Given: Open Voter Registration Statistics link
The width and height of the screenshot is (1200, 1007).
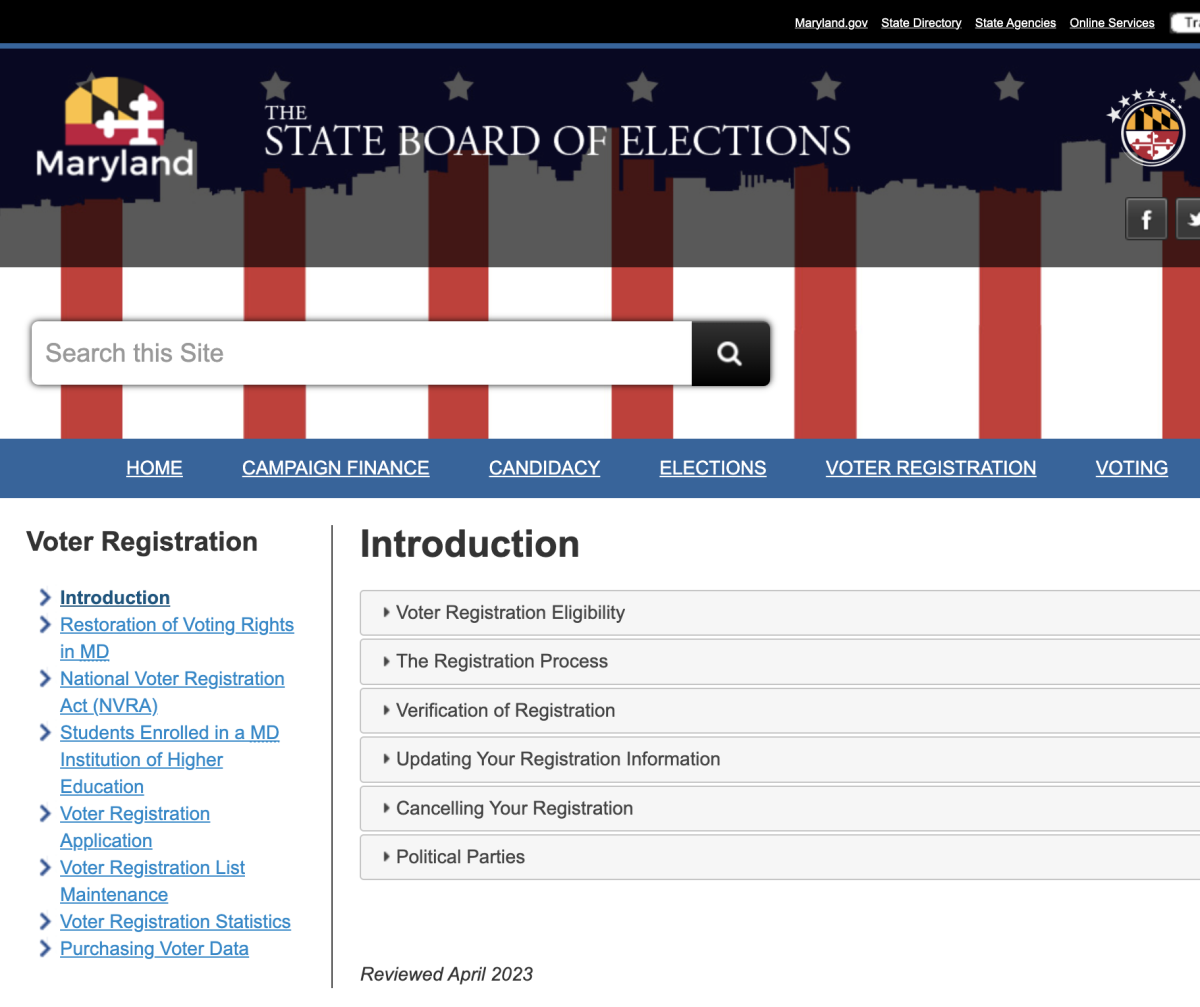Looking at the screenshot, I should pyautogui.click(x=175, y=922).
